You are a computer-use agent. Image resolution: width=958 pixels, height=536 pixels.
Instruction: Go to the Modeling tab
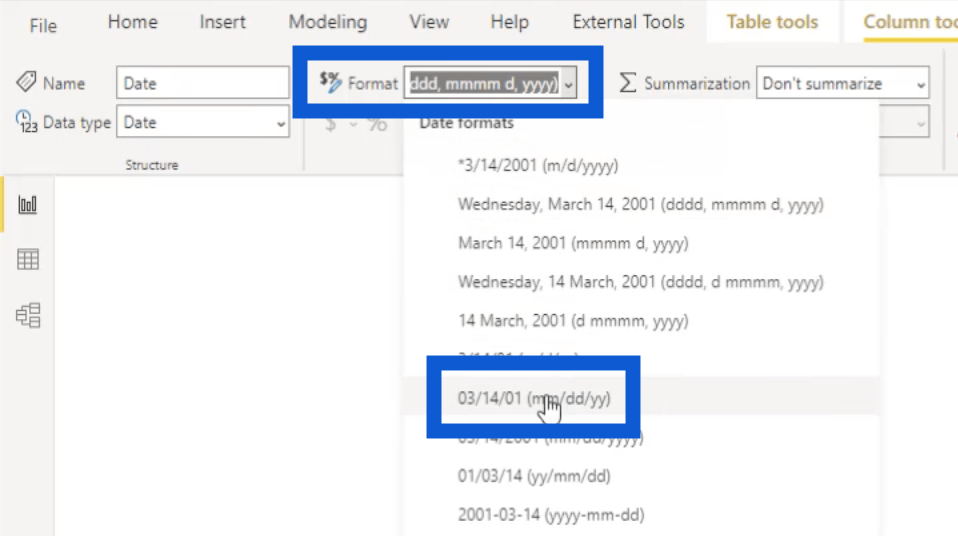pyautogui.click(x=328, y=22)
